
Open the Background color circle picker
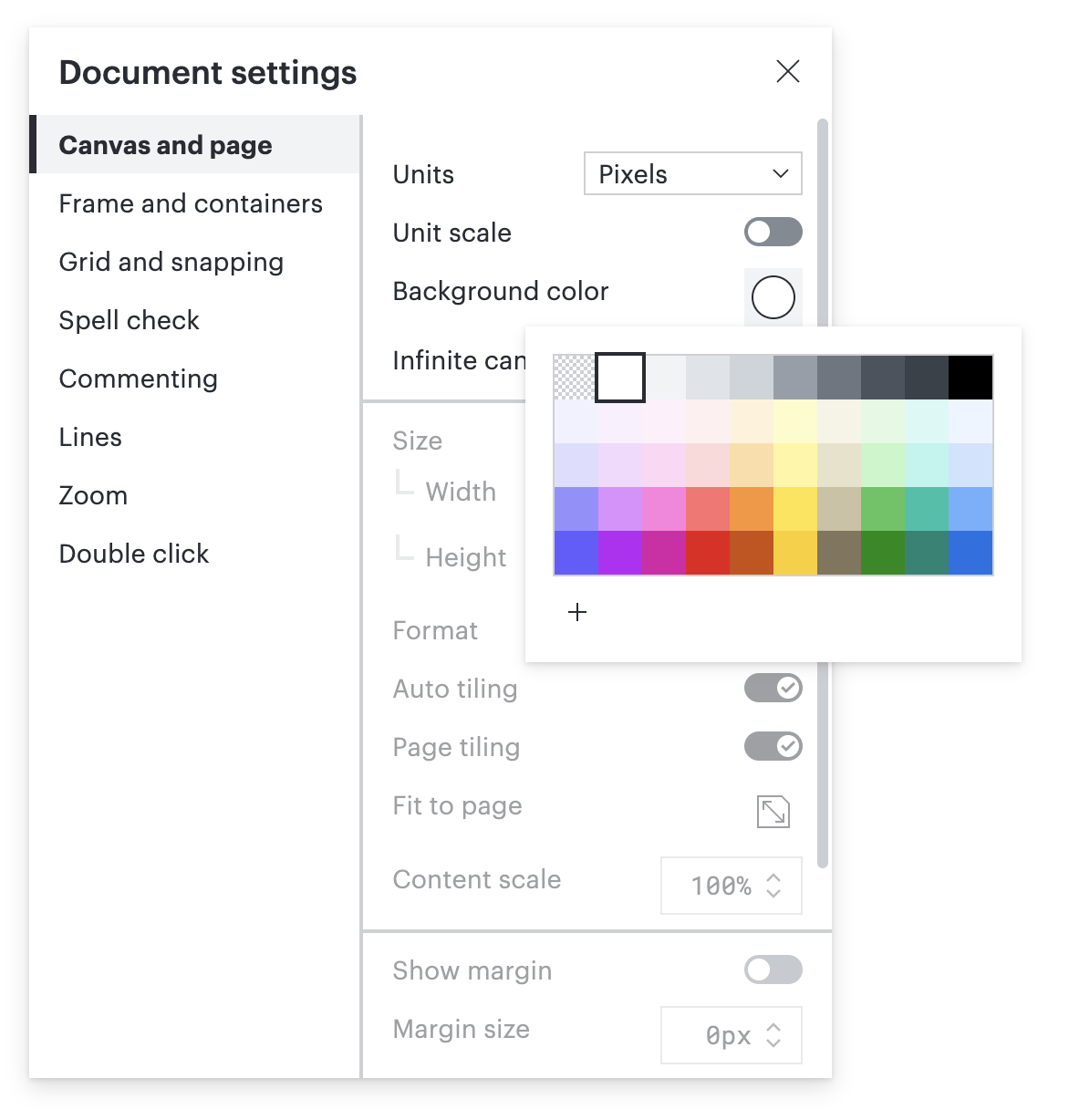pos(773,297)
